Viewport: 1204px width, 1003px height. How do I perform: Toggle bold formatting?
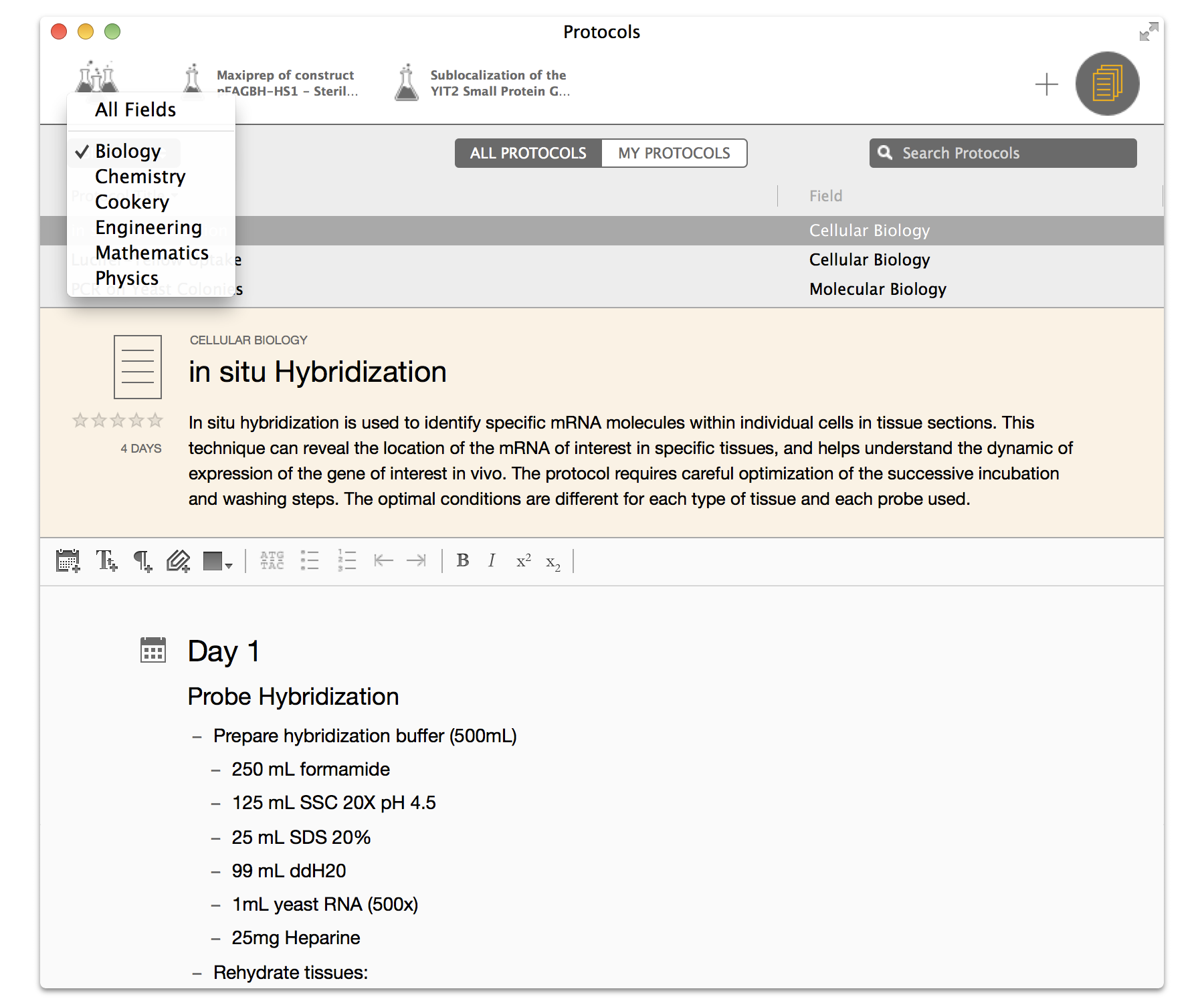[463, 560]
